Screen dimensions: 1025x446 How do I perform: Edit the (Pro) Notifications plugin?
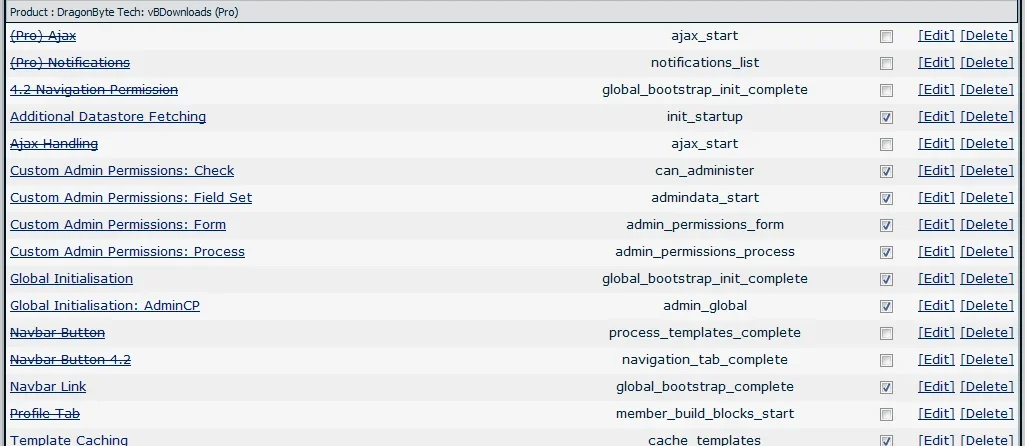[x=936, y=63]
